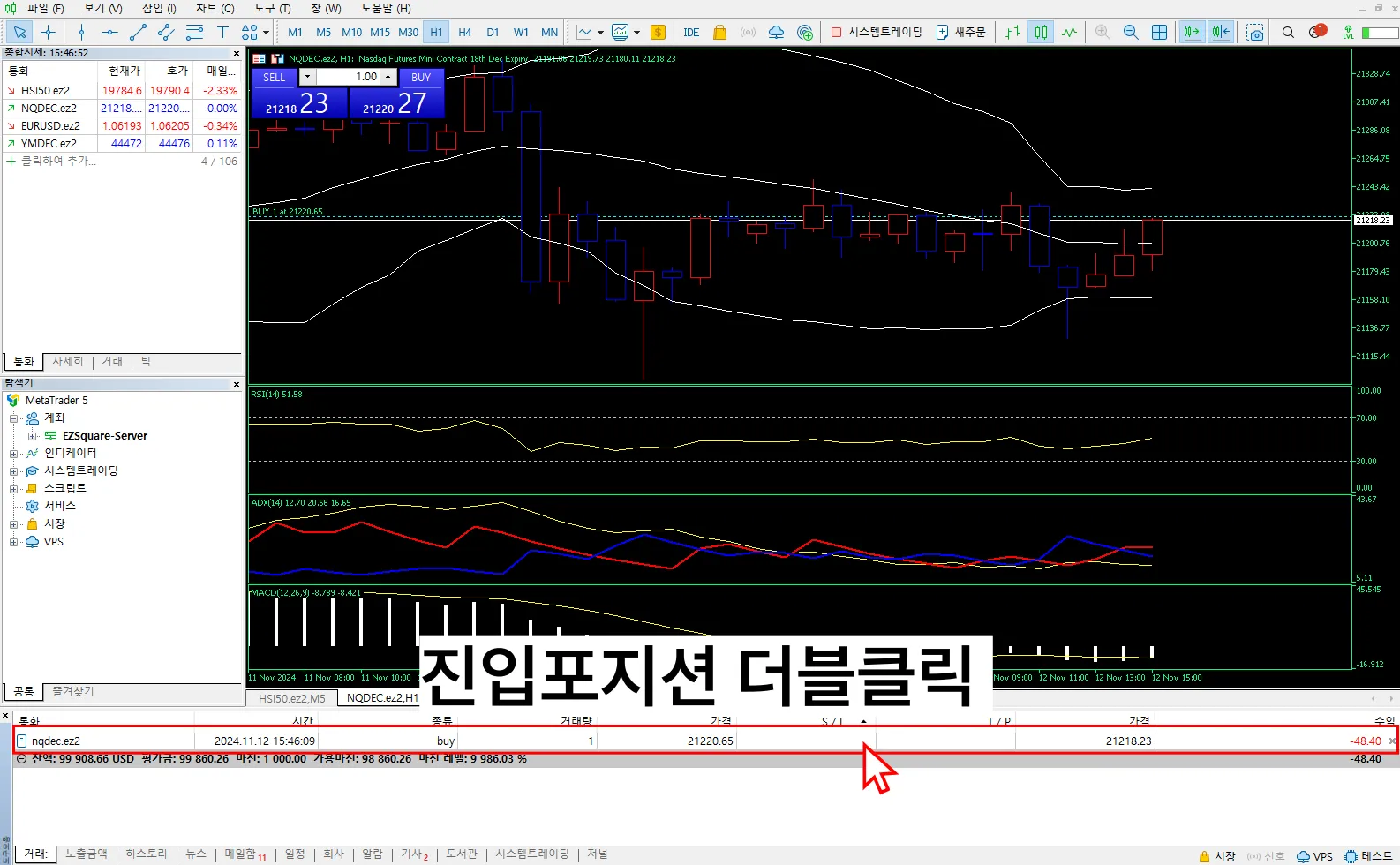Select the trendline drawing tool
This screenshot has width=1400, height=865.
pos(138,32)
